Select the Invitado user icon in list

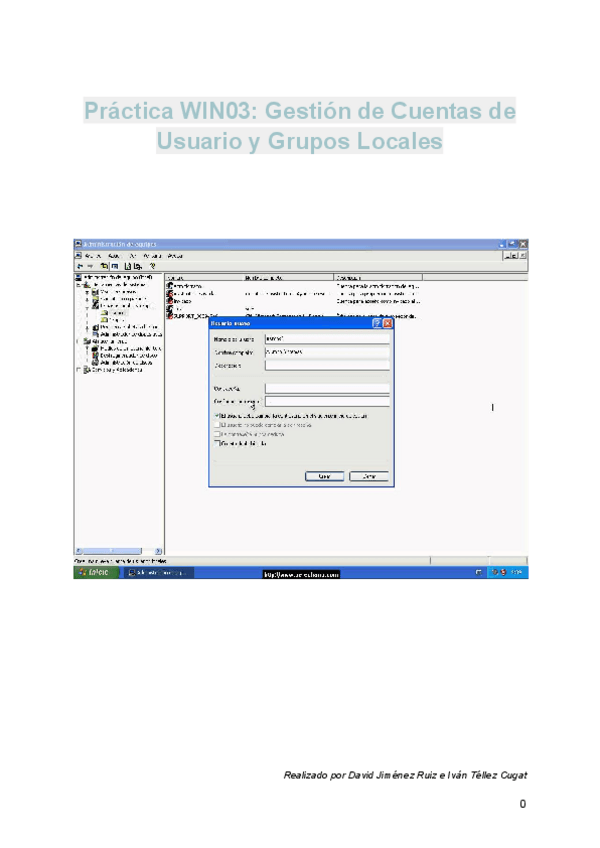tap(169, 301)
